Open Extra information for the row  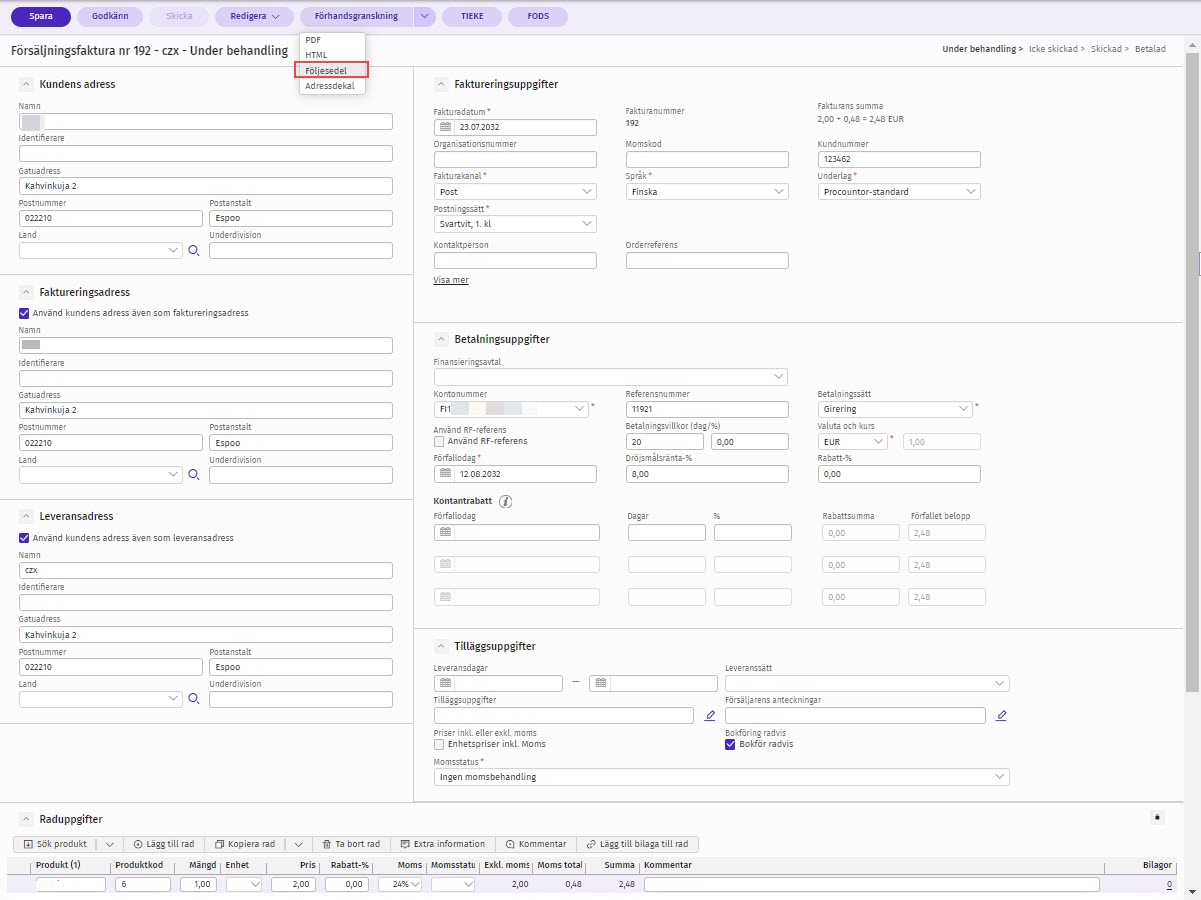click(x=442, y=844)
